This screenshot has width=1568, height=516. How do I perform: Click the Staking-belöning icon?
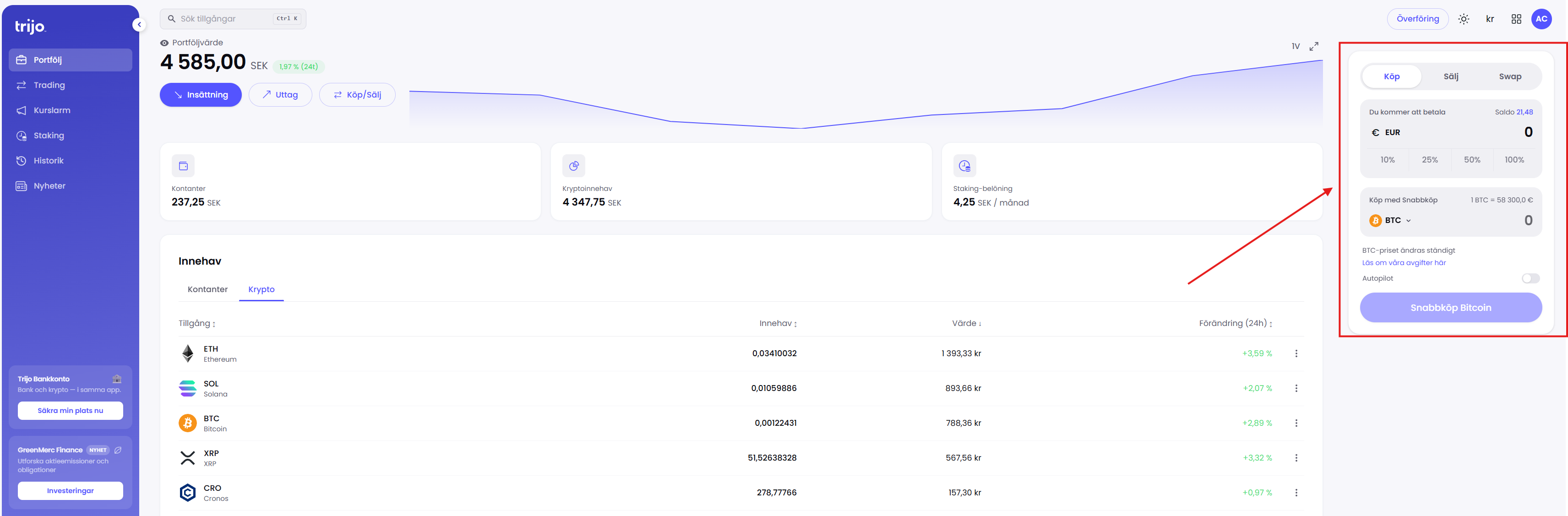pos(964,165)
